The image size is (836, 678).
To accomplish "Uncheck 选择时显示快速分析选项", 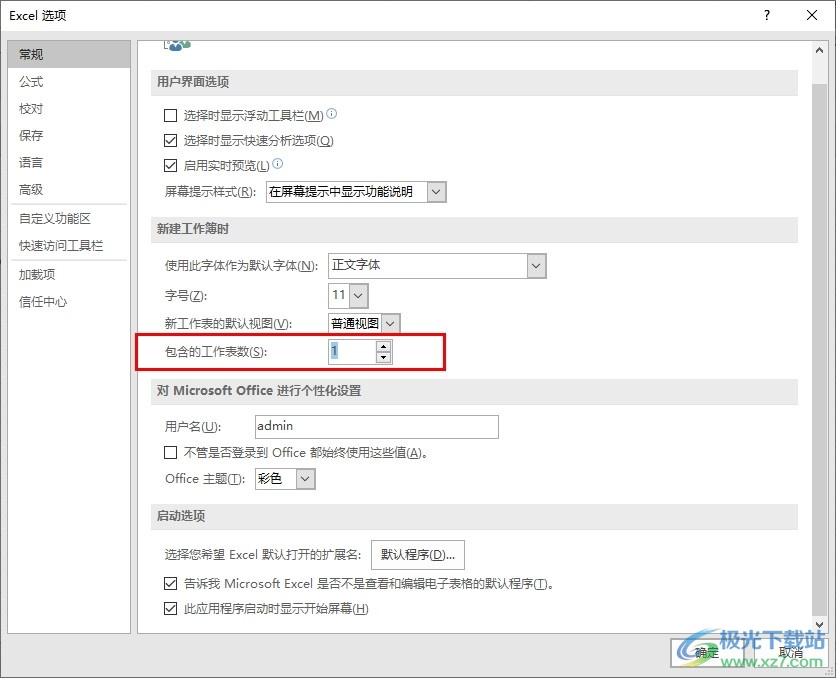I will click(x=171, y=141).
